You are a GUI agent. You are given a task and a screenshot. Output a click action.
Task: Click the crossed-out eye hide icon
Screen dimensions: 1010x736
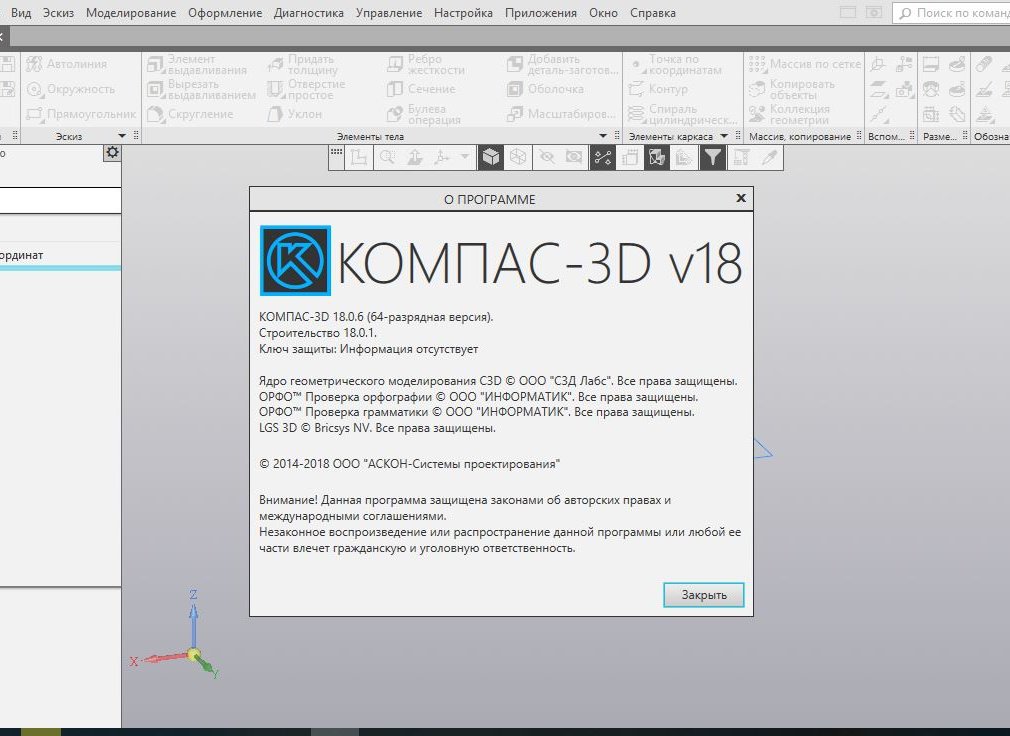[x=547, y=157]
